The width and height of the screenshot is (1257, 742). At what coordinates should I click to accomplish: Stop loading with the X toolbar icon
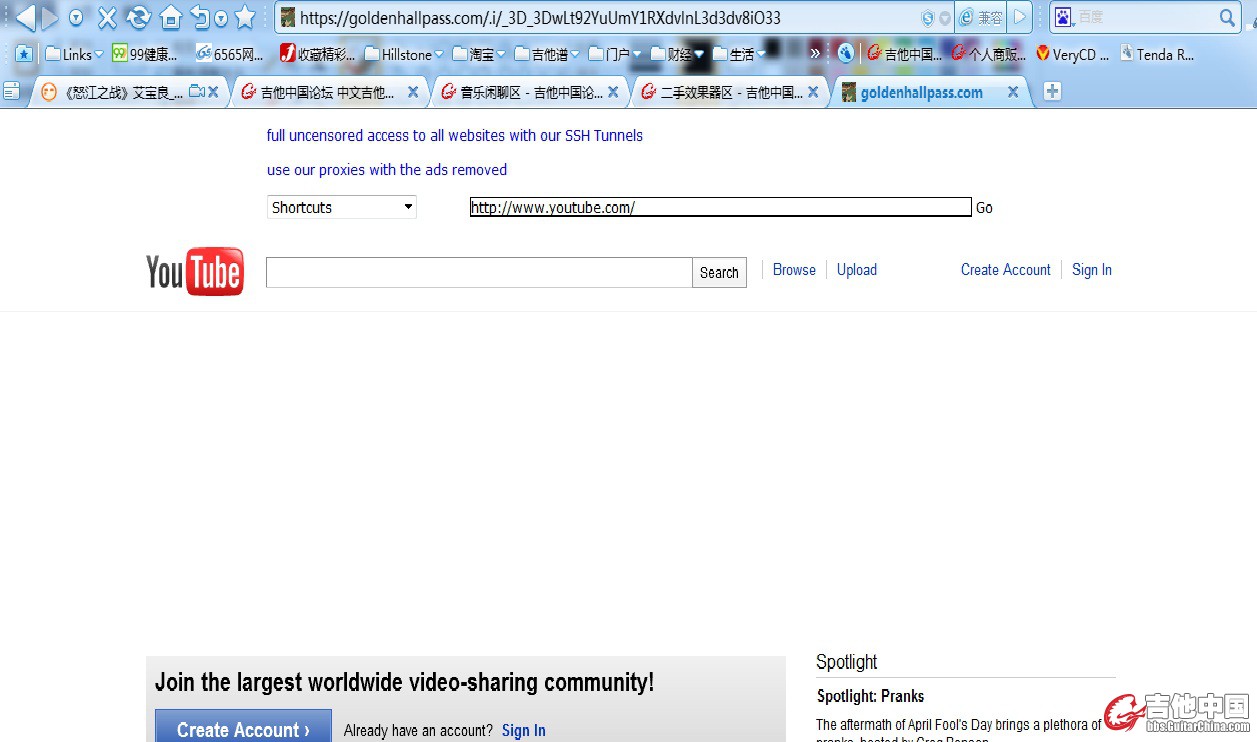(107, 17)
